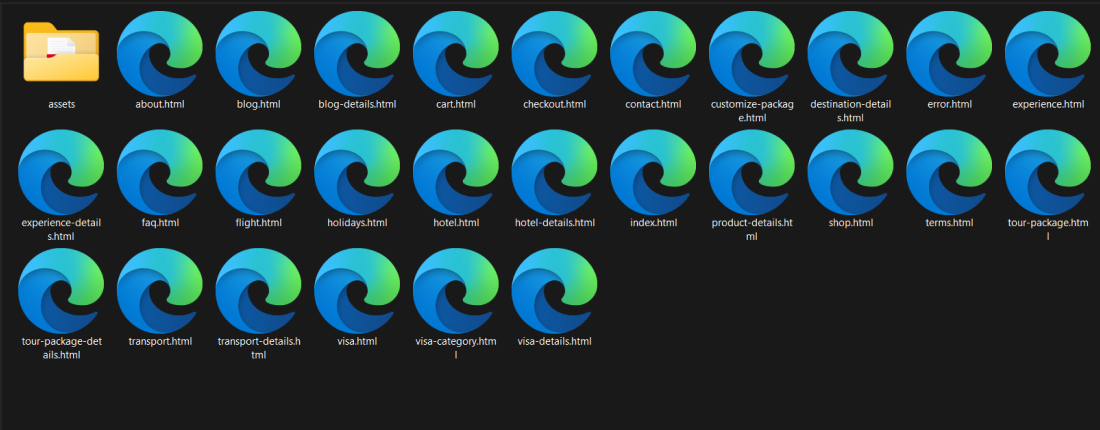Click the 'about.html' file name text
This screenshot has height=430, width=1100.
tap(160, 105)
